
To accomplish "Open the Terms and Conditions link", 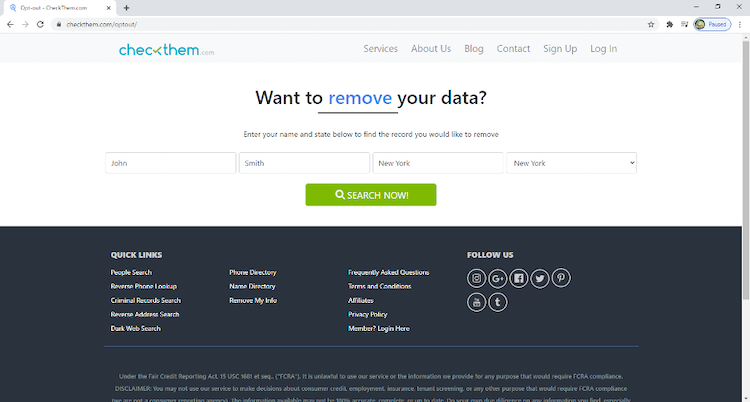I will [x=379, y=286].
